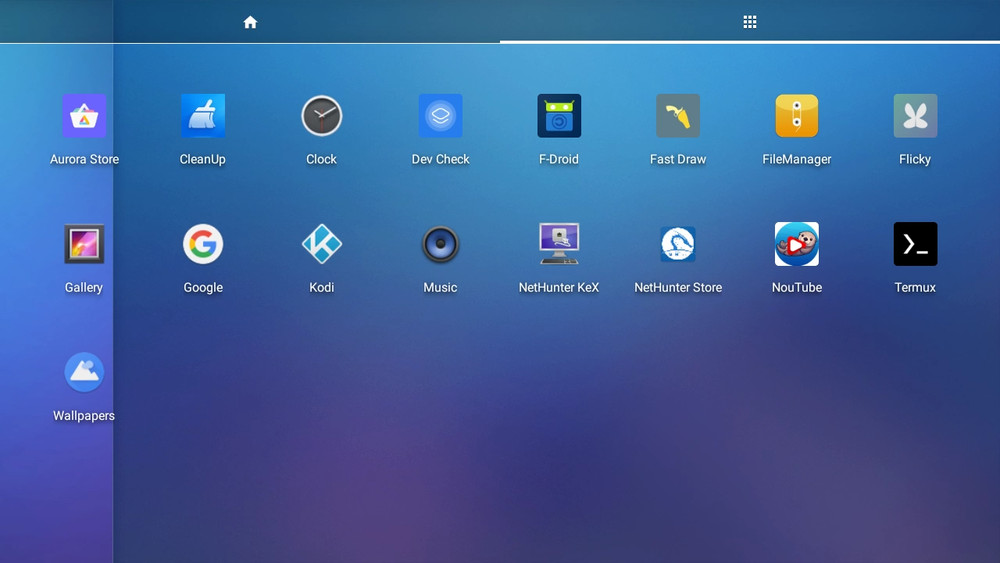The image size is (1000, 563).
Task: Open the Kodi app icon
Action: [x=321, y=244]
